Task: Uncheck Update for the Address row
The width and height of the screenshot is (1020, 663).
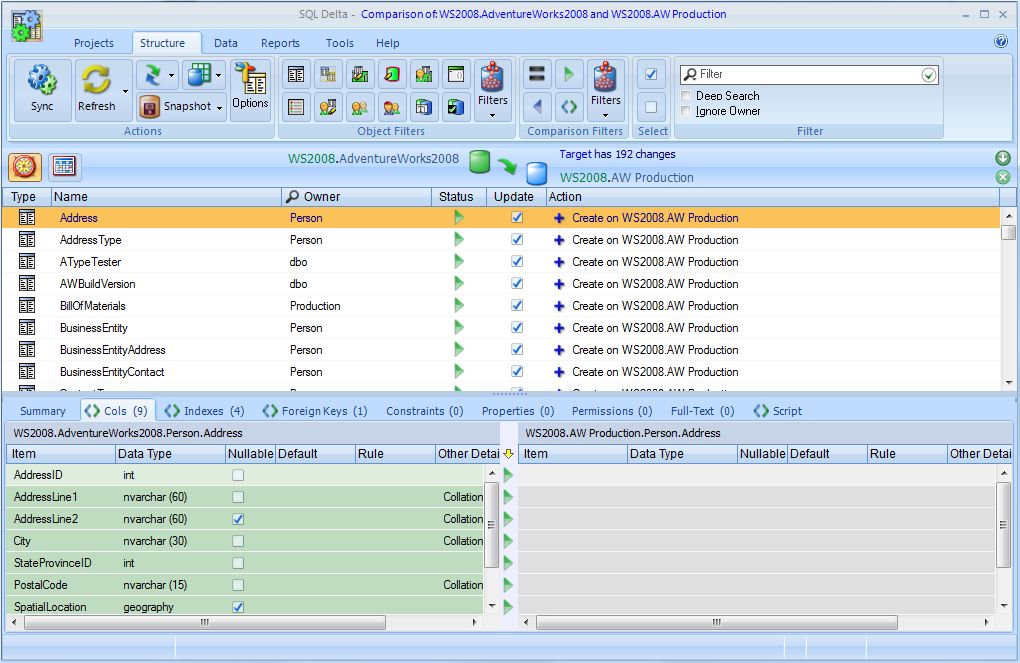Action: point(517,217)
